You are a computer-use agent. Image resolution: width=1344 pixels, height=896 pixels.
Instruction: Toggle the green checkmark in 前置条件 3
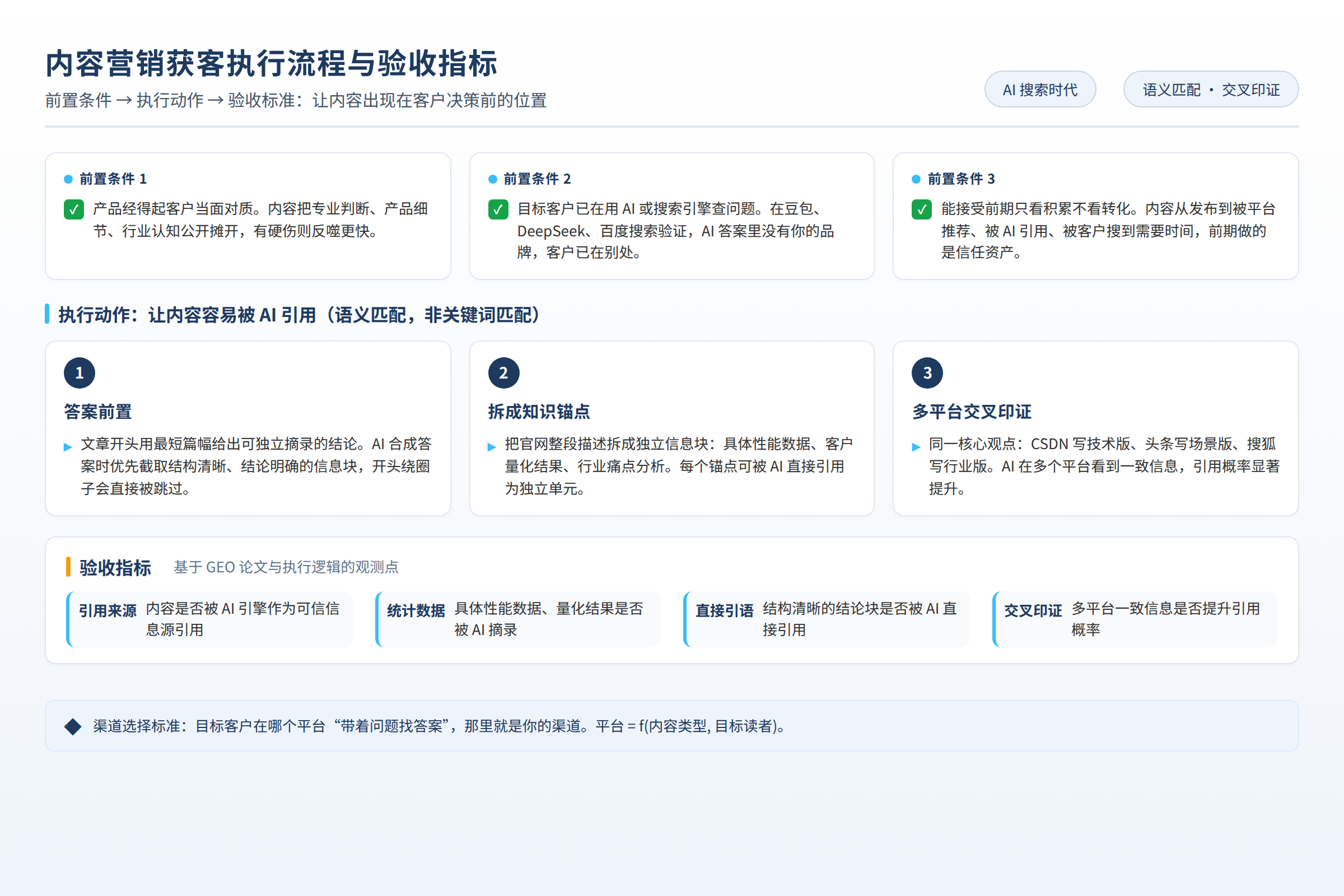(x=922, y=209)
